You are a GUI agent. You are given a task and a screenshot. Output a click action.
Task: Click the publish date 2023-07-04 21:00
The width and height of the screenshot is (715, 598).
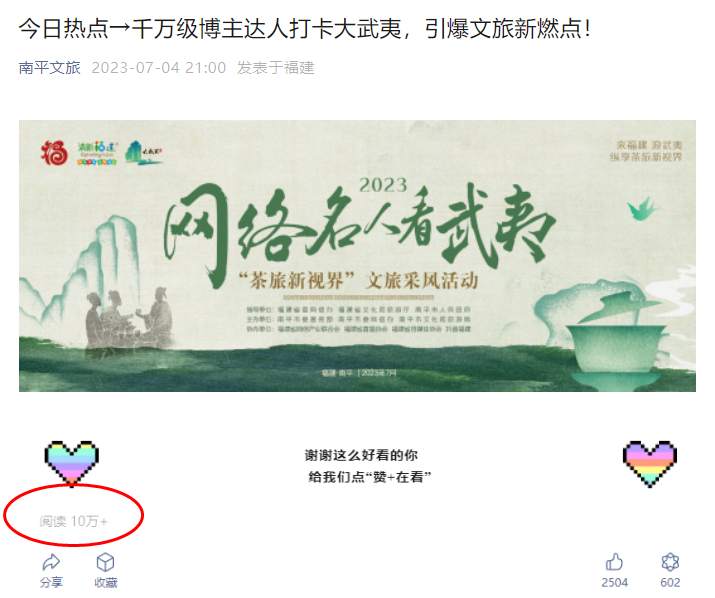159,68
